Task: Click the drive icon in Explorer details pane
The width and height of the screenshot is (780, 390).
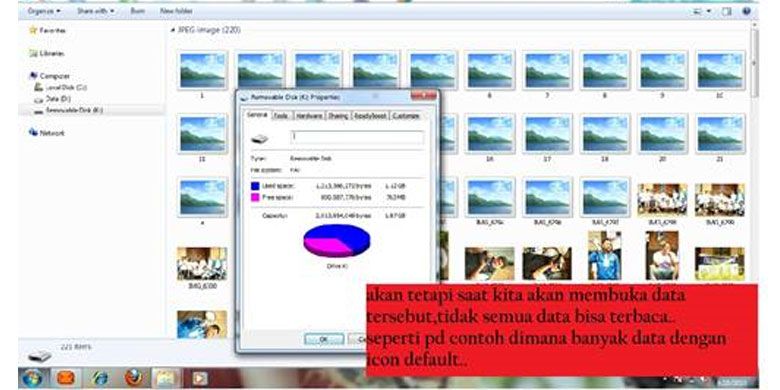Action: pyautogui.click(x=40, y=356)
